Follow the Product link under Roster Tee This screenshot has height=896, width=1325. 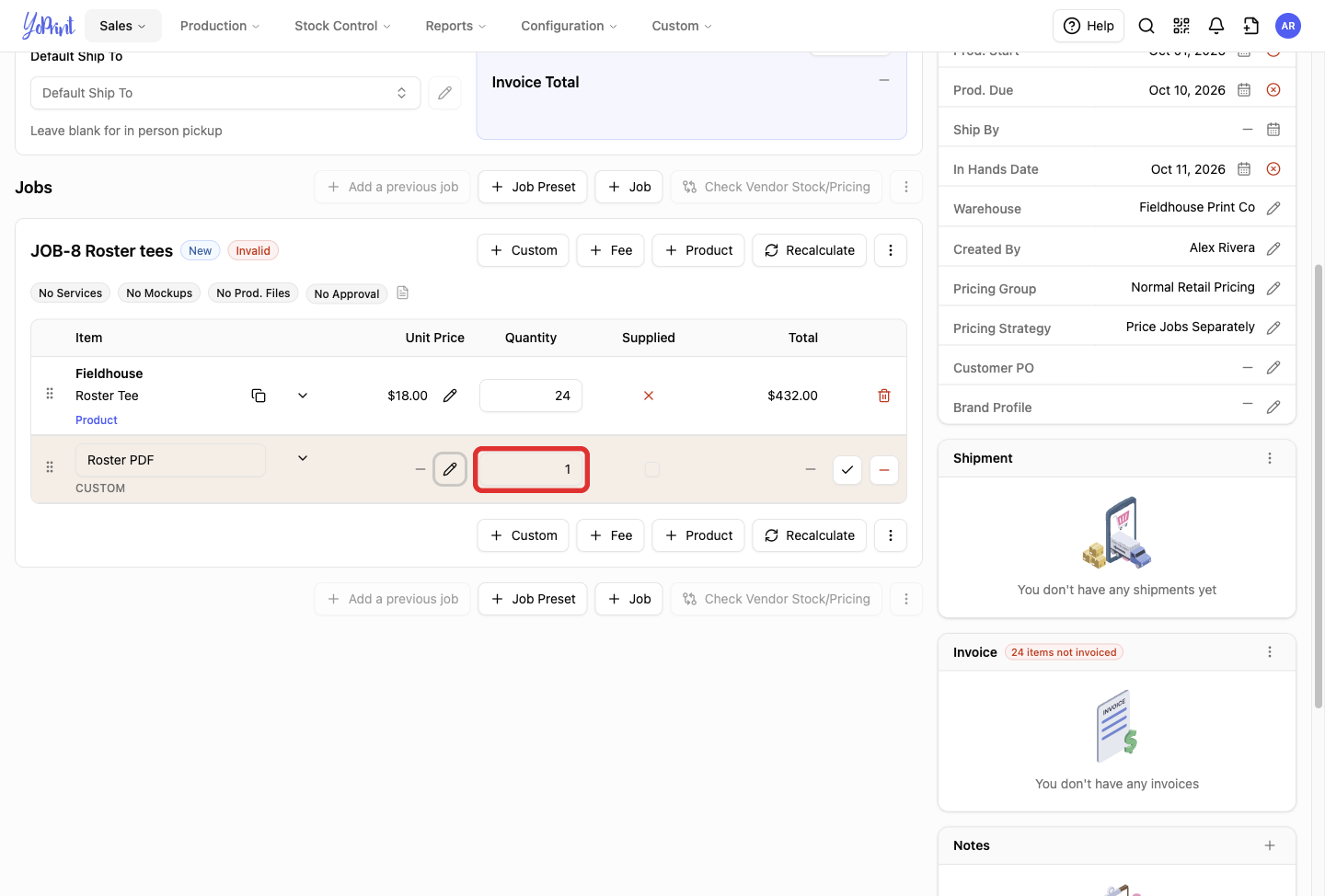pyautogui.click(x=97, y=420)
